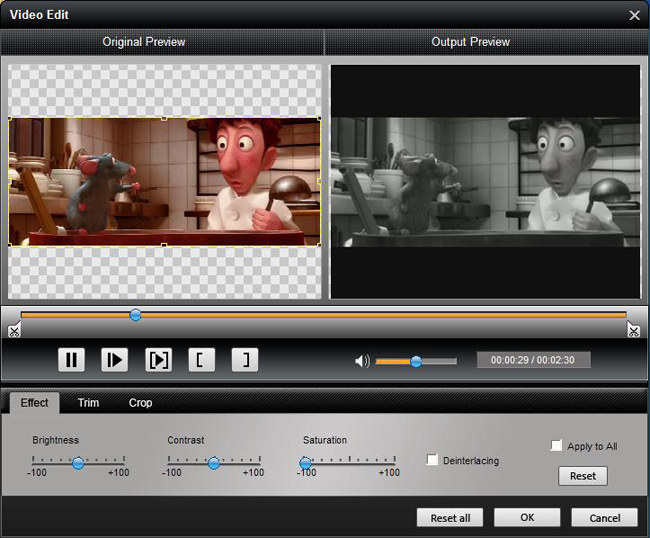Click the time display 00:00:29 / 00:02:30
Screen dimensions: 650x538
tap(533, 360)
